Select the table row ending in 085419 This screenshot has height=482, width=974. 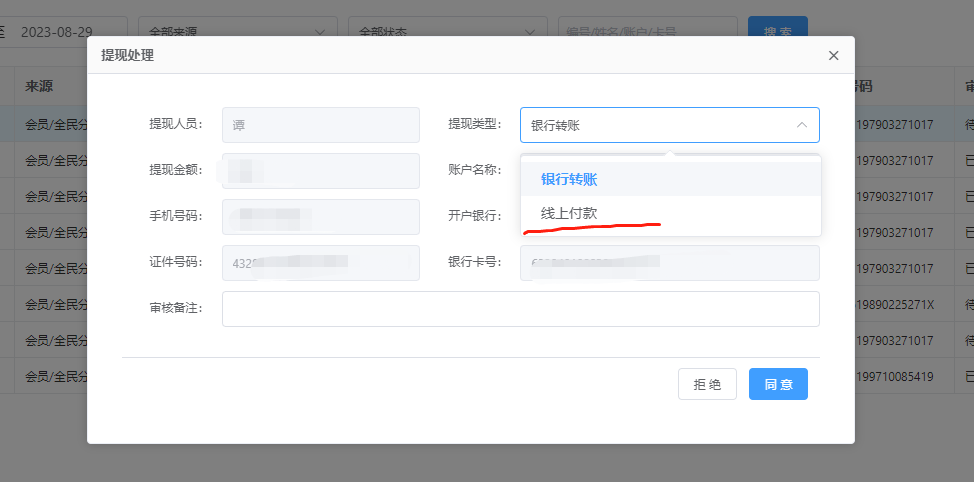click(x=910, y=377)
